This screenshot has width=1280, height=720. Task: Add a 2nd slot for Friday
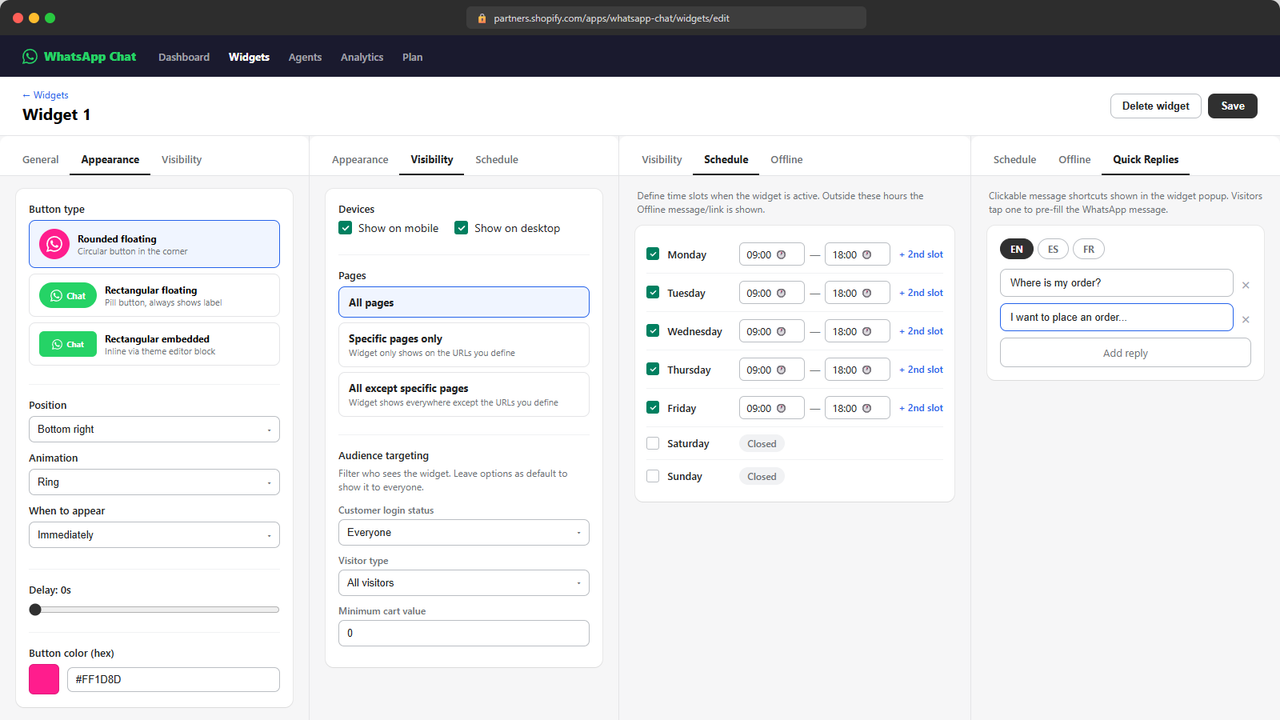click(921, 408)
